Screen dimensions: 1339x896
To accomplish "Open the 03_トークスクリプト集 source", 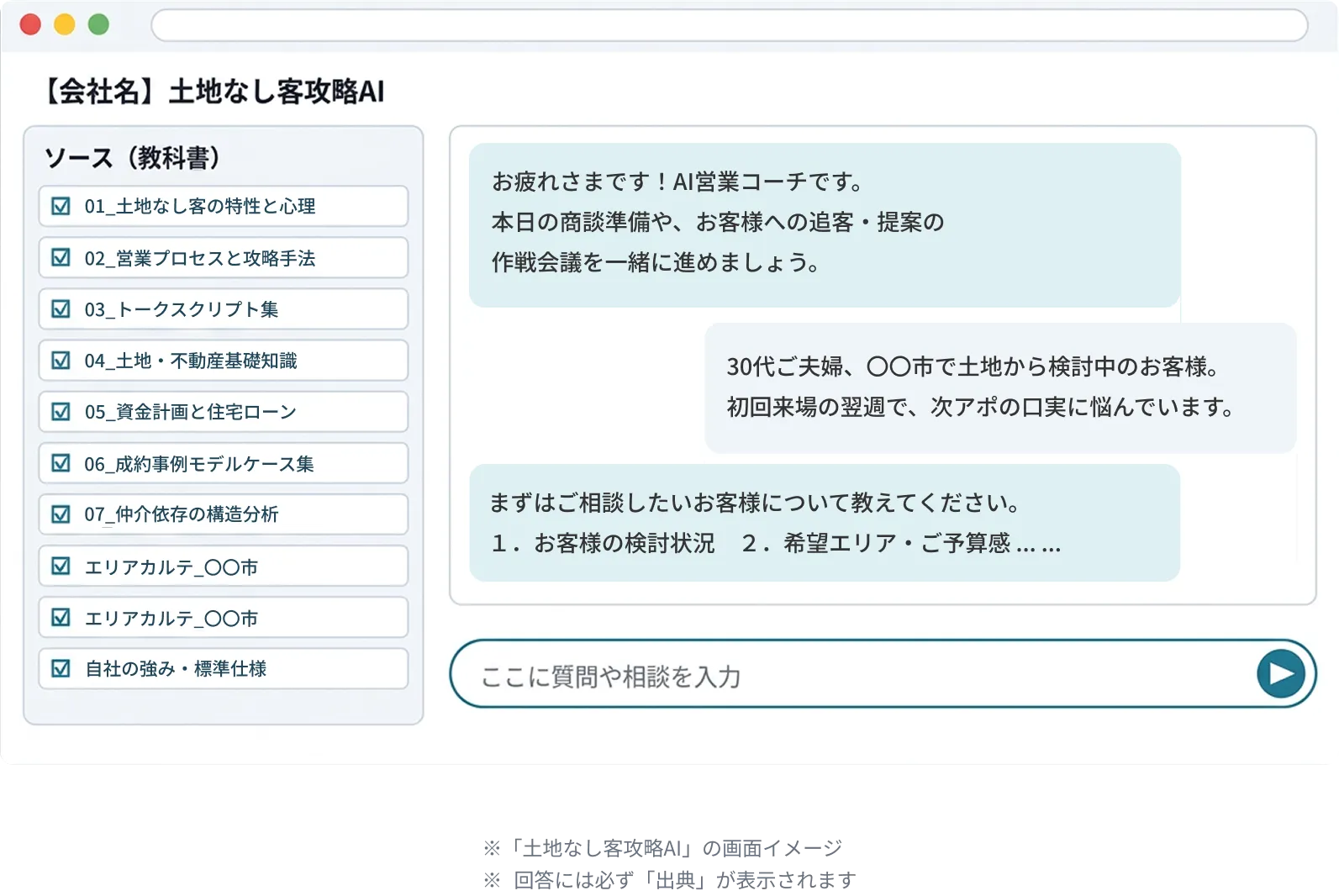I will pyautogui.click(x=224, y=308).
